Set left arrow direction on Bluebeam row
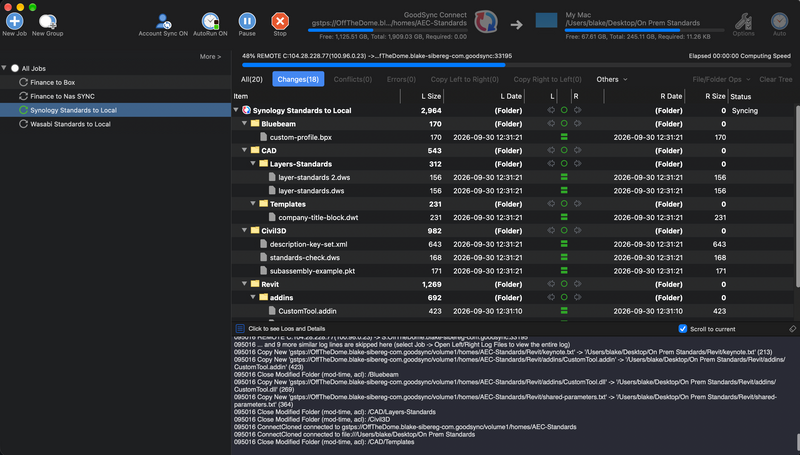800x455 pixels. point(551,123)
